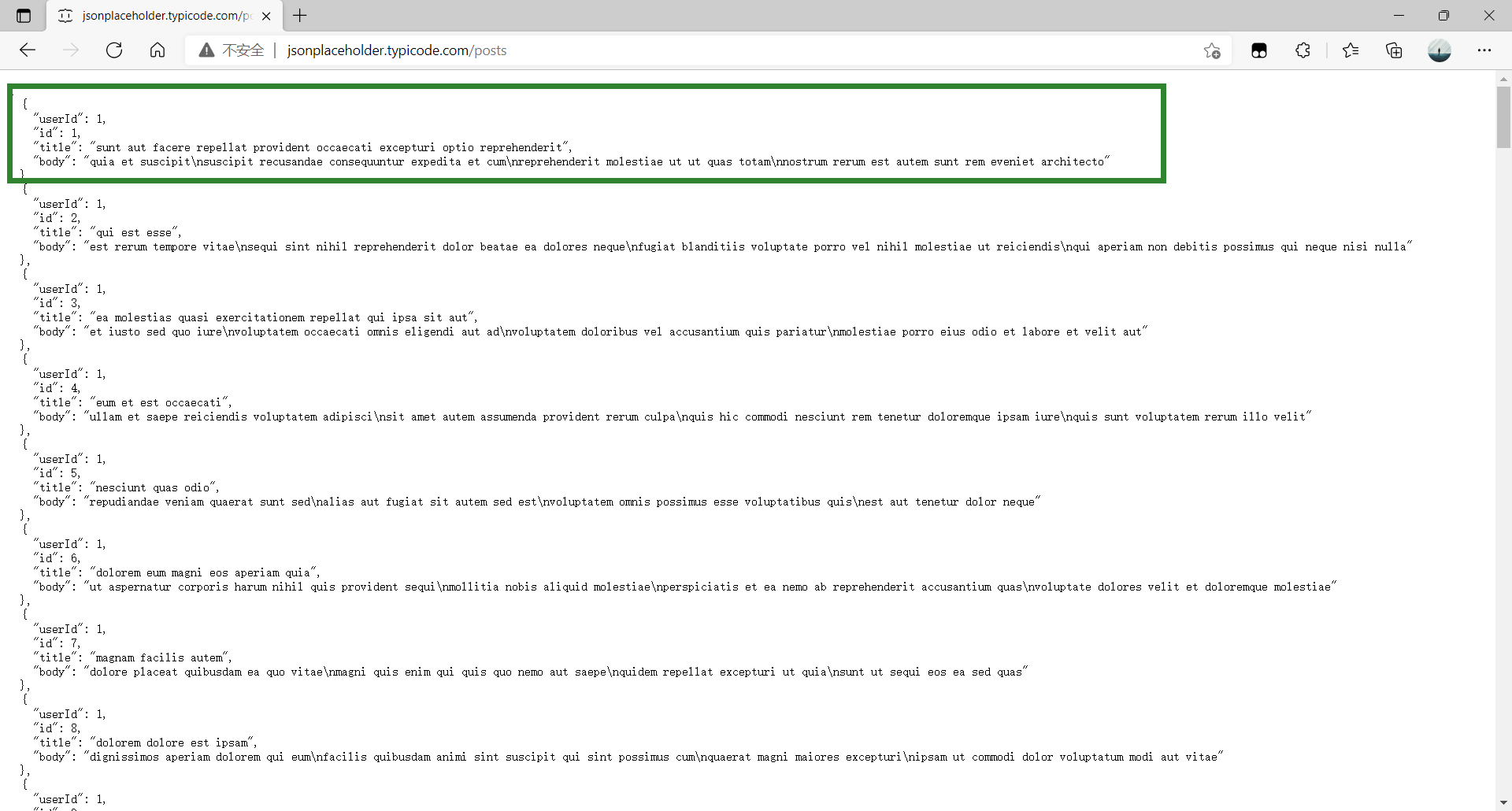Click the title "dolorem eum magni eos aperiam quia"
The image size is (1512, 811).
tap(205, 572)
